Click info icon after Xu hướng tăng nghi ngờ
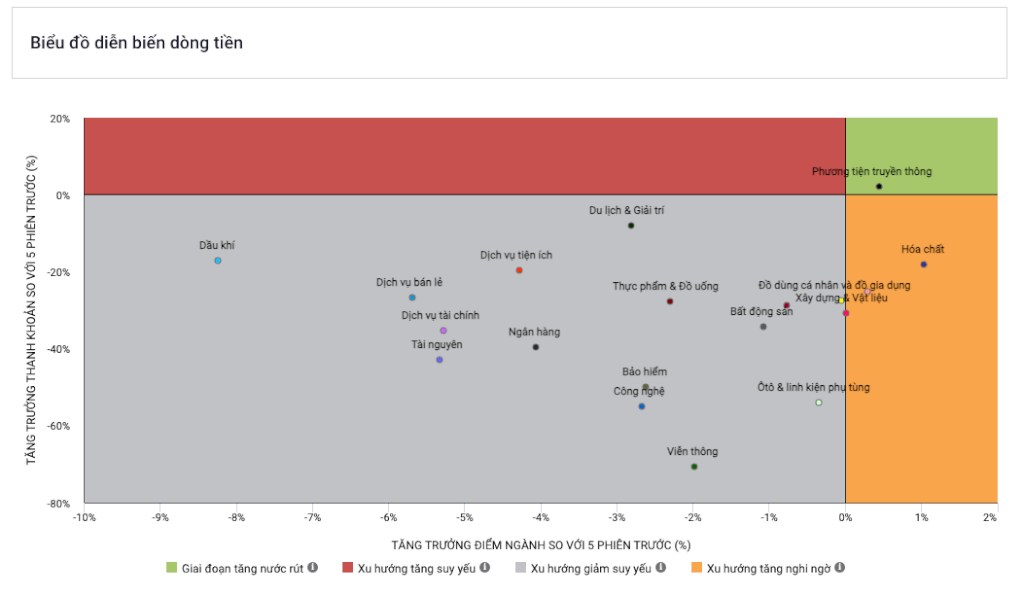This screenshot has width=1024, height=596. [x=840, y=567]
